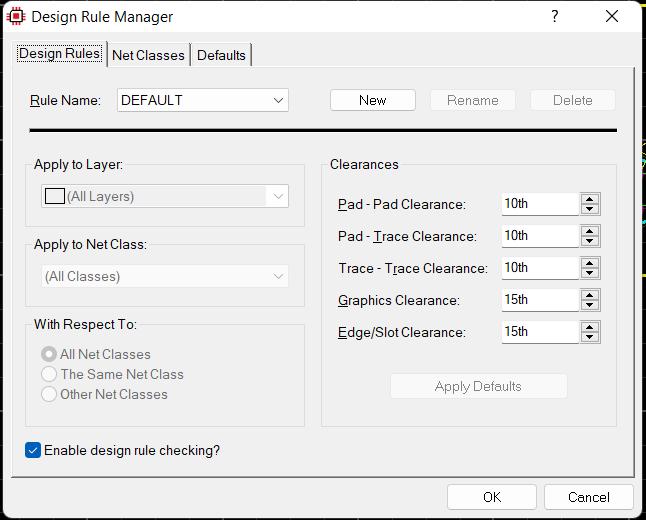Decrease the Pad - Pad Clearance value
This screenshot has height=520, width=646.
[x=590, y=209]
